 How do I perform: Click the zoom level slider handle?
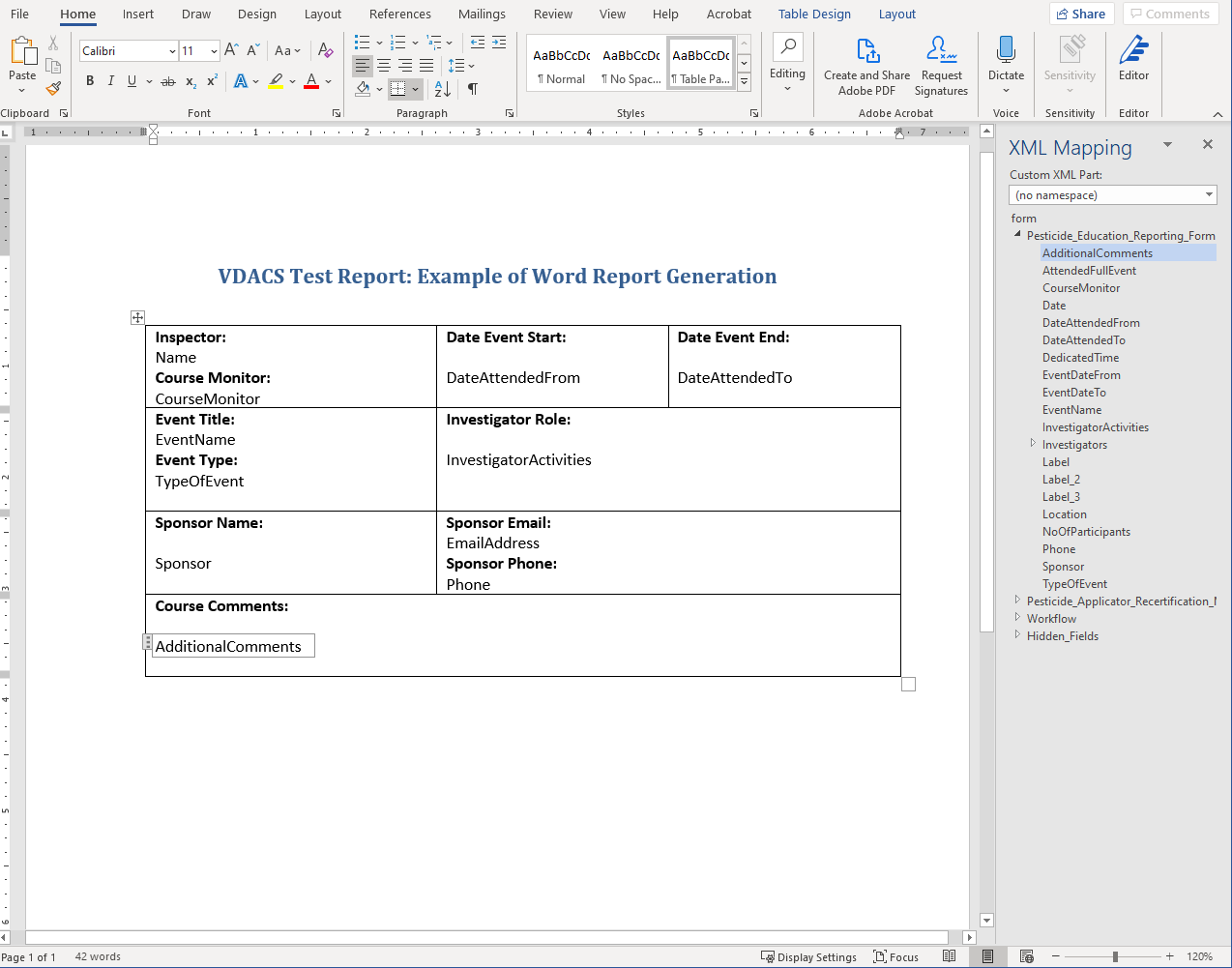(1115, 956)
